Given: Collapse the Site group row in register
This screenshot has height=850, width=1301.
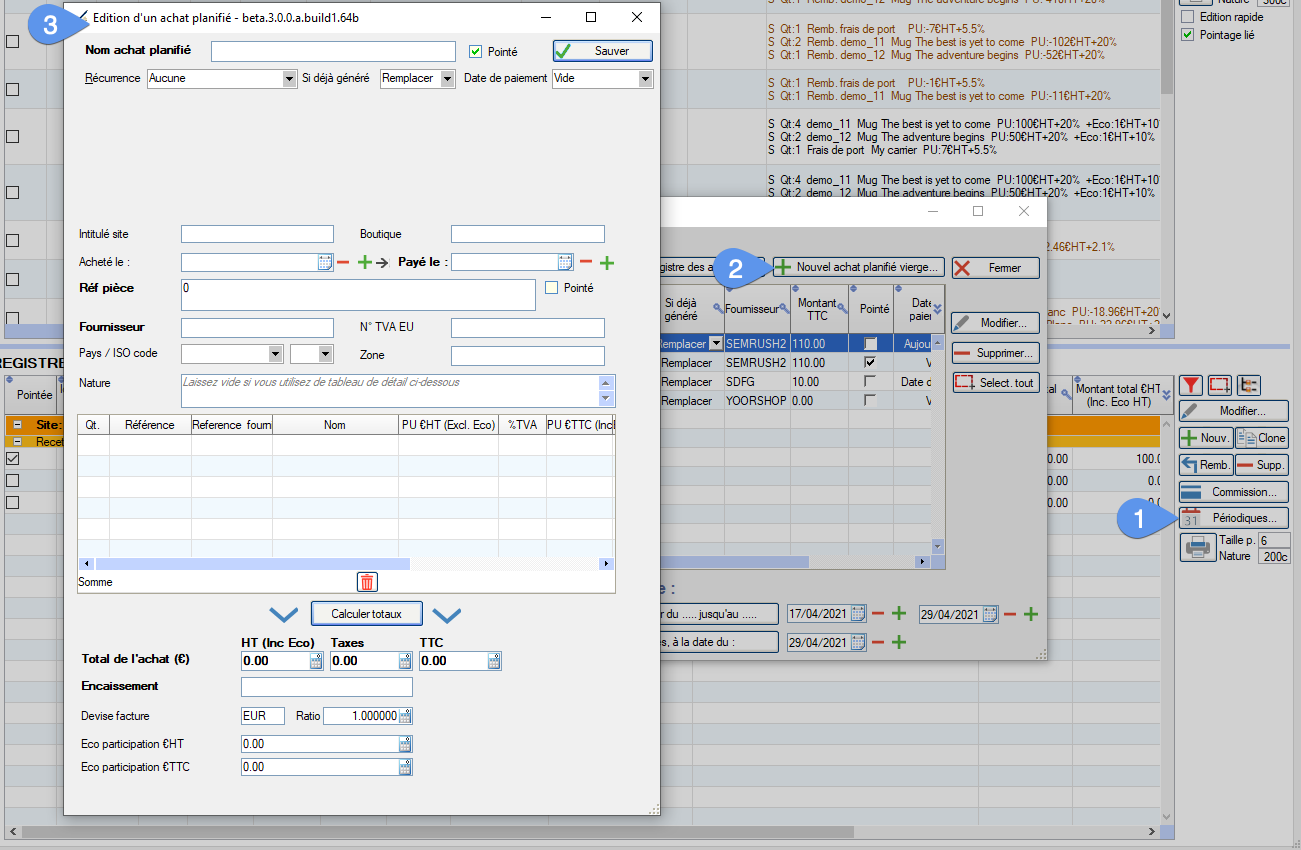Looking at the screenshot, I should (18, 425).
